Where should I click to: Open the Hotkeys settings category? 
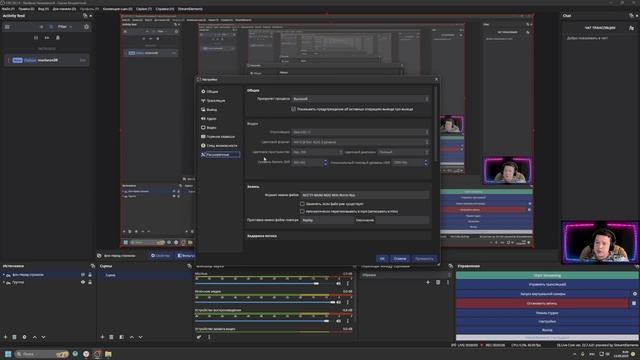(x=220, y=136)
